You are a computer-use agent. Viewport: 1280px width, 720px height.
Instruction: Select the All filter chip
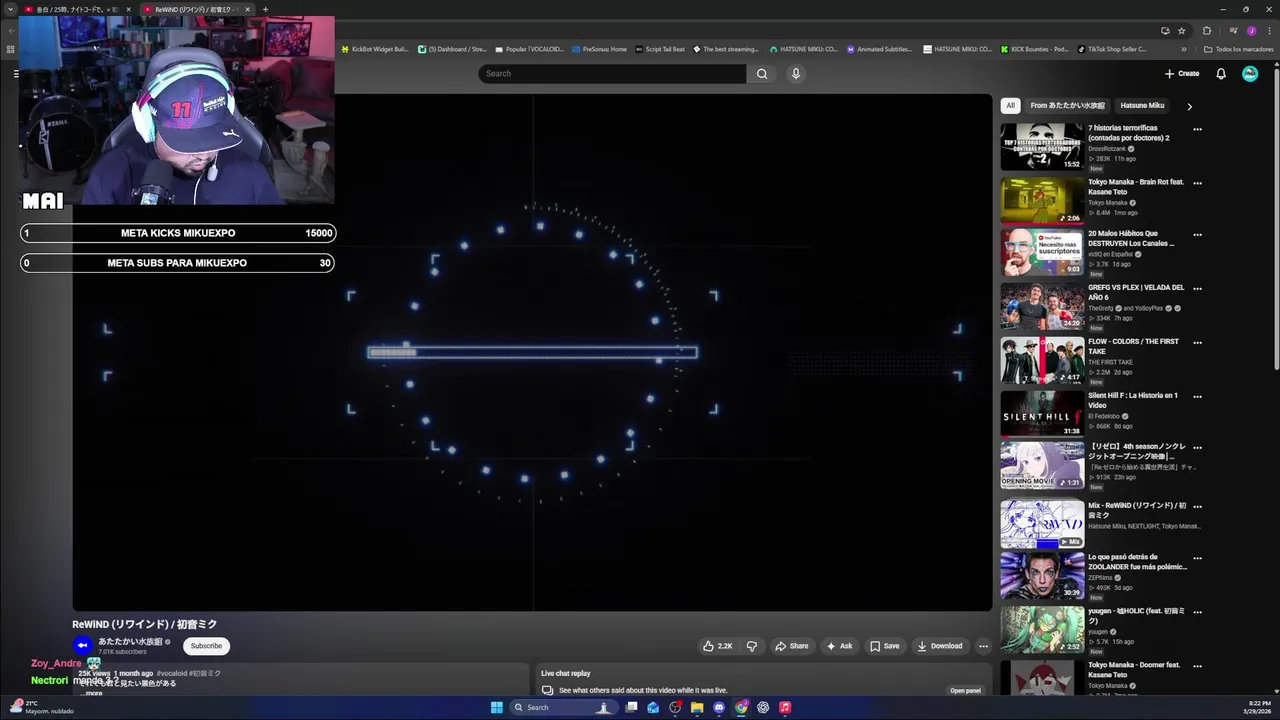(x=1010, y=105)
